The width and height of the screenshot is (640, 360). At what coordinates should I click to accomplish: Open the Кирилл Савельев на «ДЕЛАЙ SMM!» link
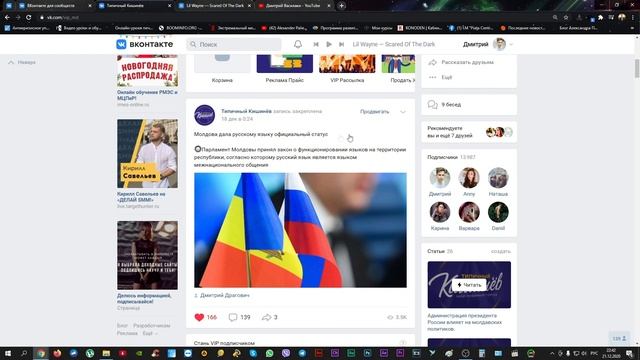coord(141,197)
